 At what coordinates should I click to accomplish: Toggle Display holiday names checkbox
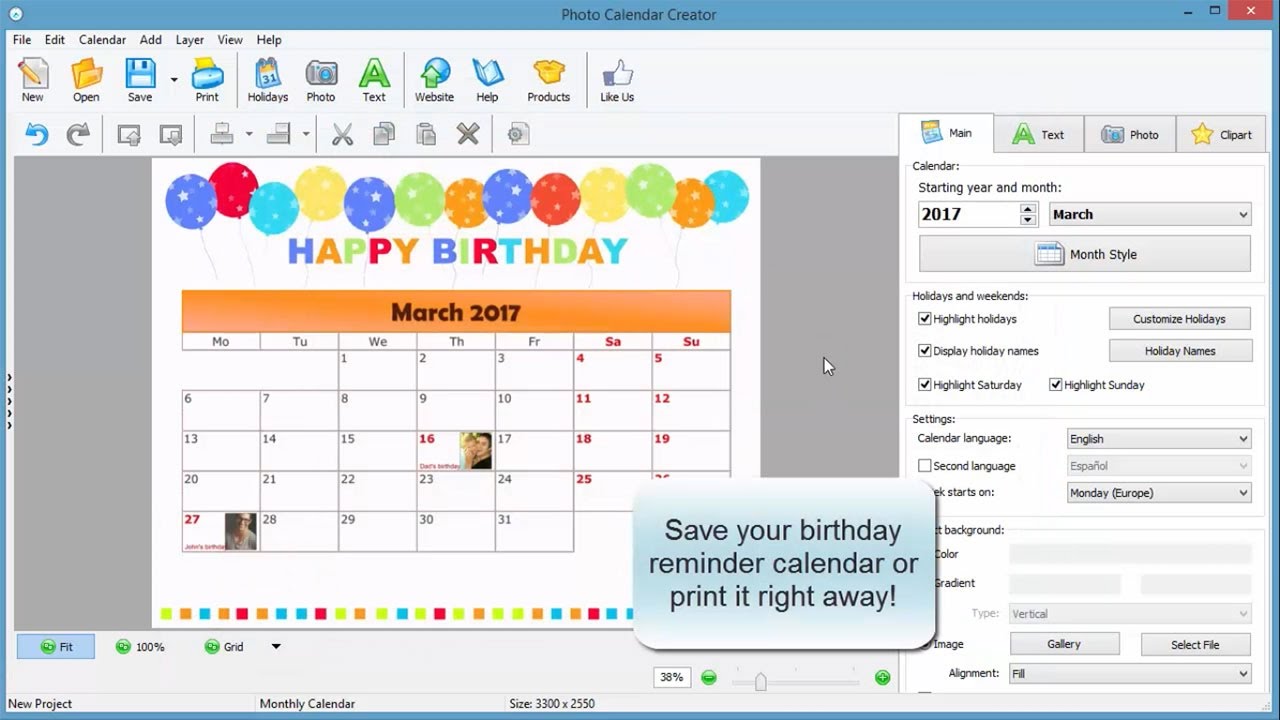[925, 351]
